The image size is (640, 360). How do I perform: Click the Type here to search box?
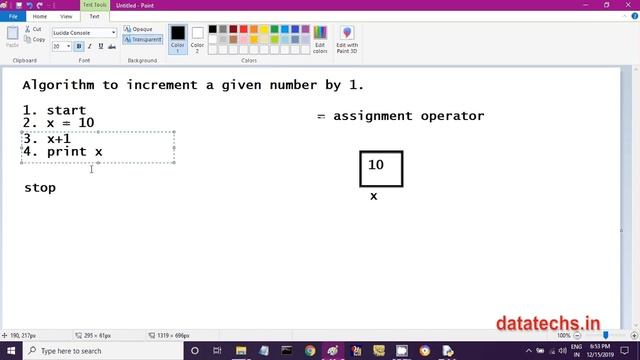103,351
